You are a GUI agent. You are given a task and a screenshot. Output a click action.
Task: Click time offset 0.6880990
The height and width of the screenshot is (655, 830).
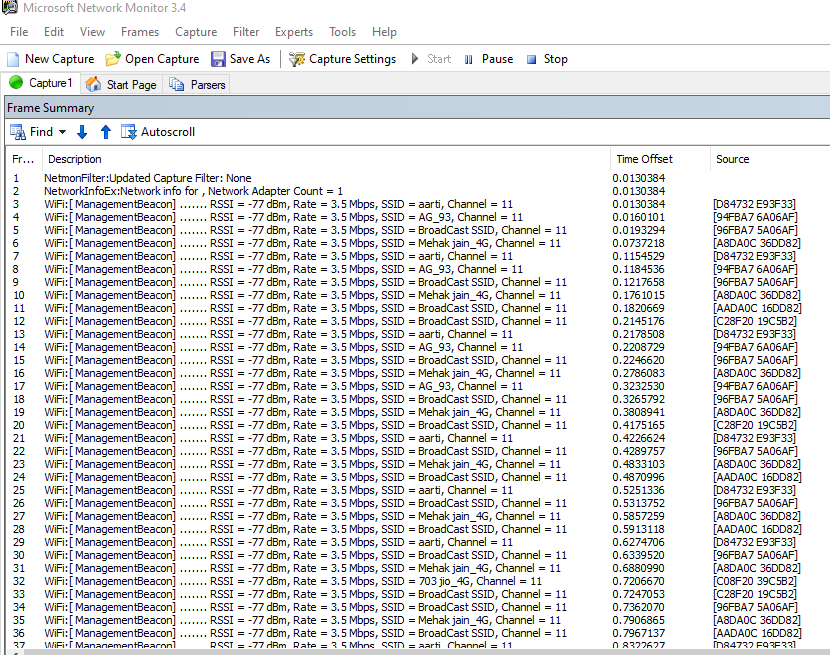(638, 568)
